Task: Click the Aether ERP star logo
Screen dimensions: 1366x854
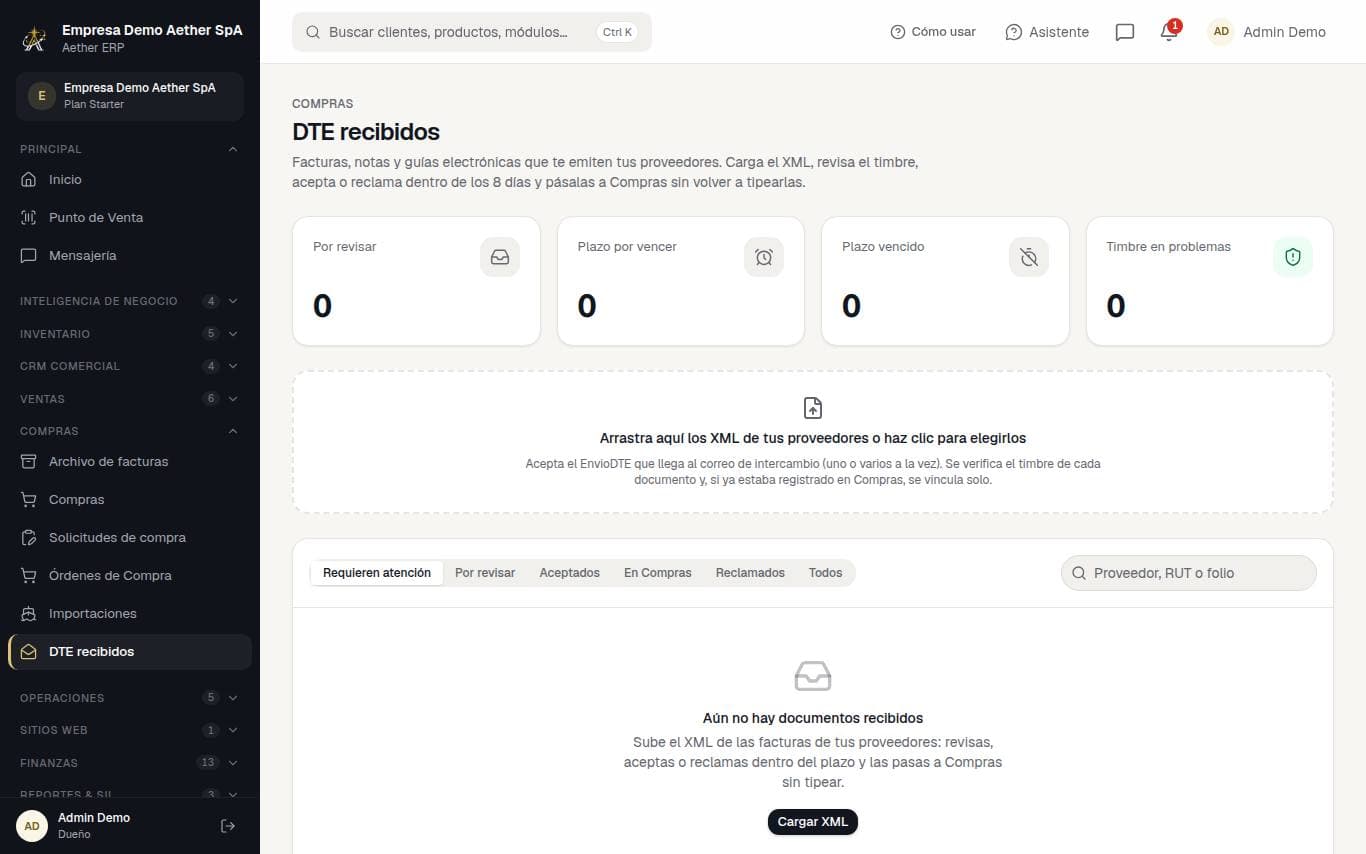Action: pyautogui.click(x=34, y=38)
